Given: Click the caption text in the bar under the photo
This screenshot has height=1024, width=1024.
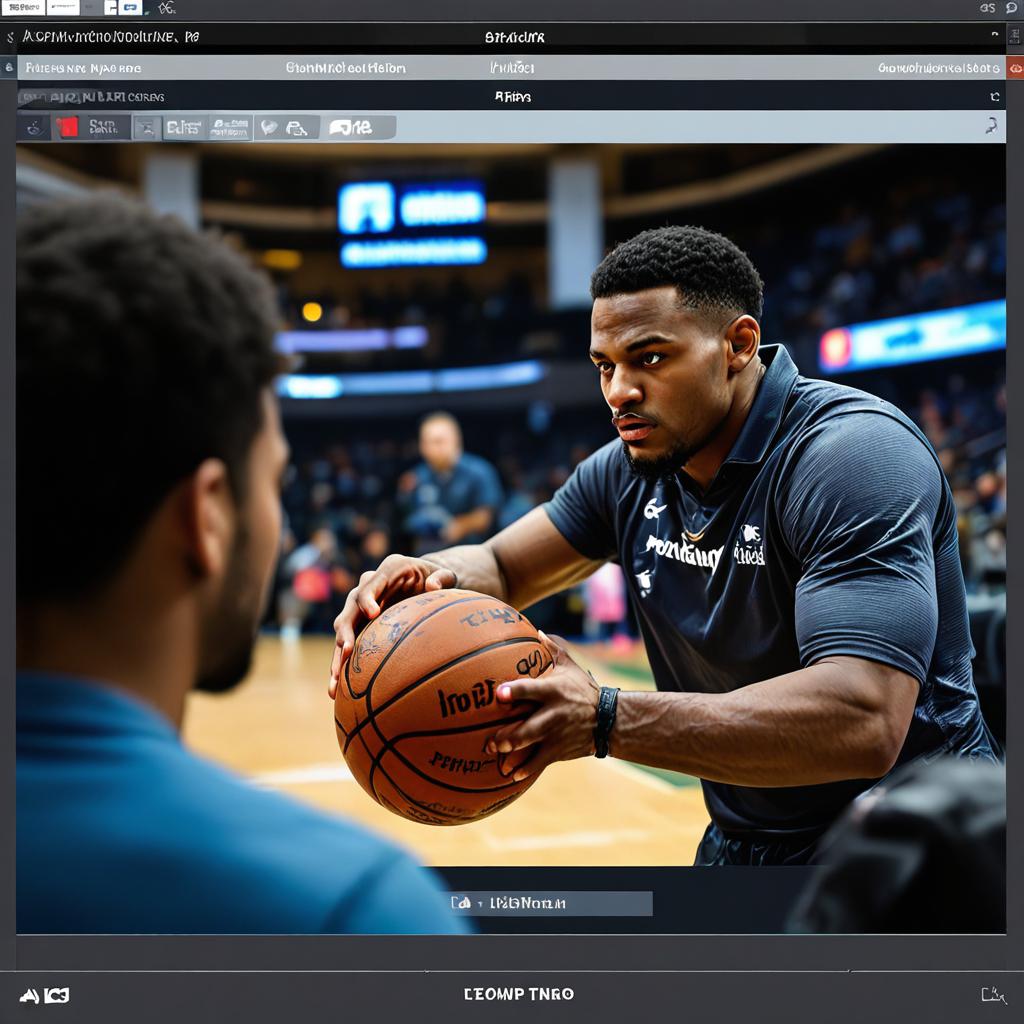Looking at the screenshot, I should (x=528, y=903).
